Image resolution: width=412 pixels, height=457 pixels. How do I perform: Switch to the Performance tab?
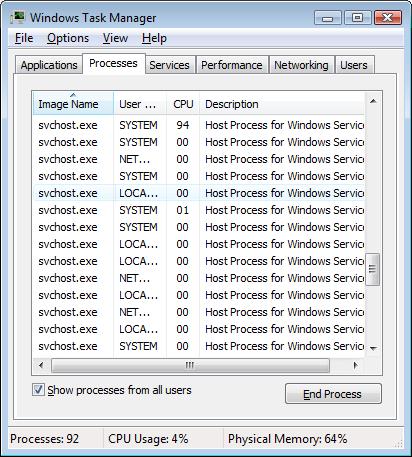click(x=232, y=65)
